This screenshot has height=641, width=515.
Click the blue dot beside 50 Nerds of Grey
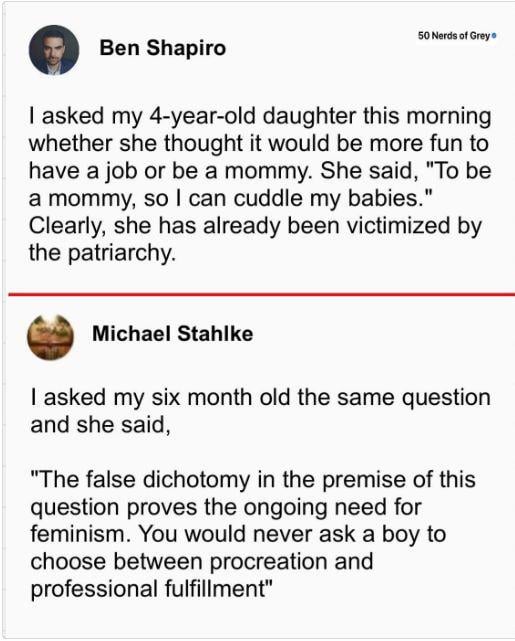click(x=494, y=36)
